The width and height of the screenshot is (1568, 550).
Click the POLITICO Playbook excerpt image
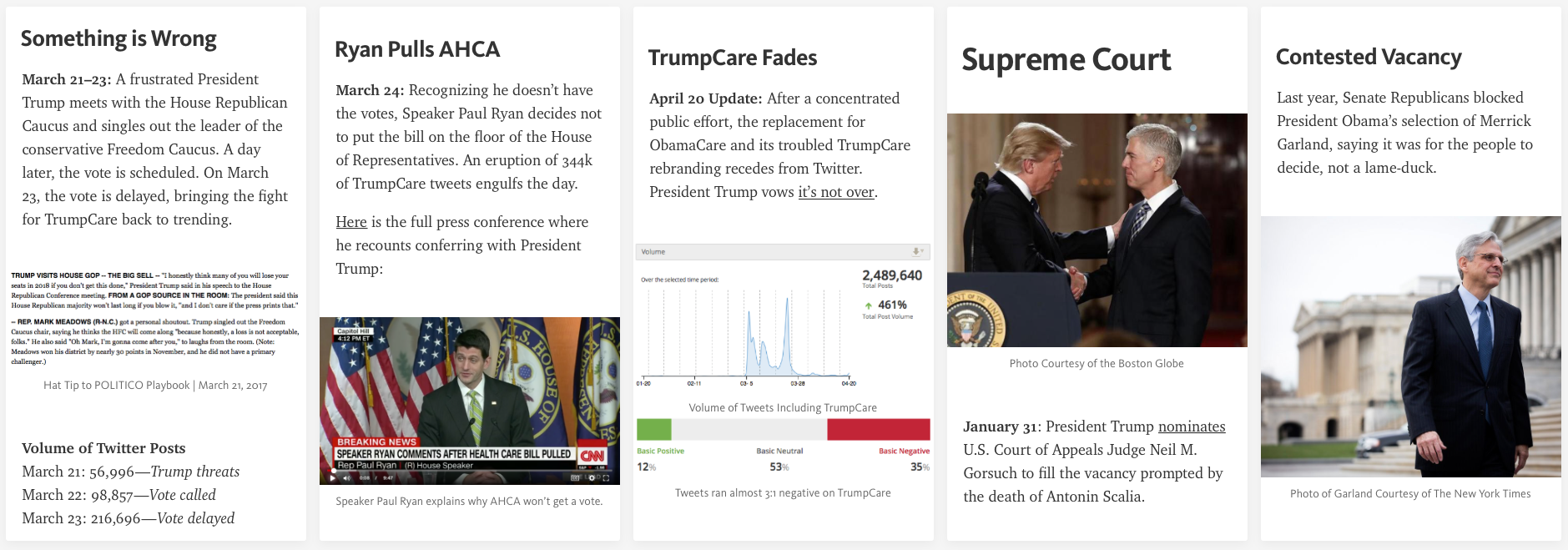click(x=155, y=318)
